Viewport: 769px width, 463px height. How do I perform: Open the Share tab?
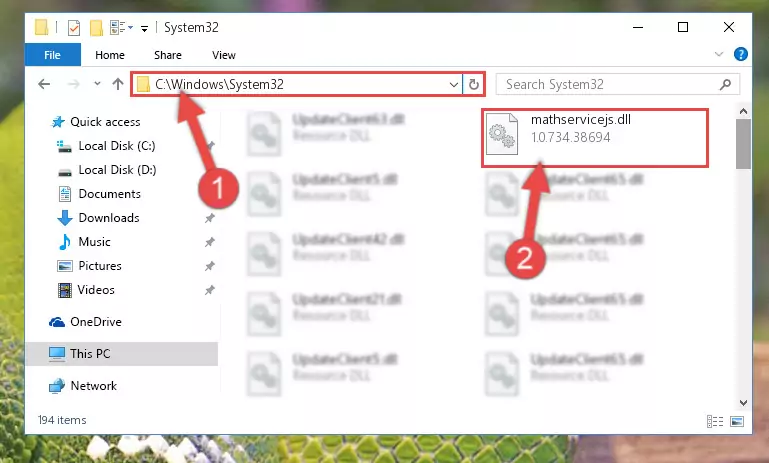[168, 55]
